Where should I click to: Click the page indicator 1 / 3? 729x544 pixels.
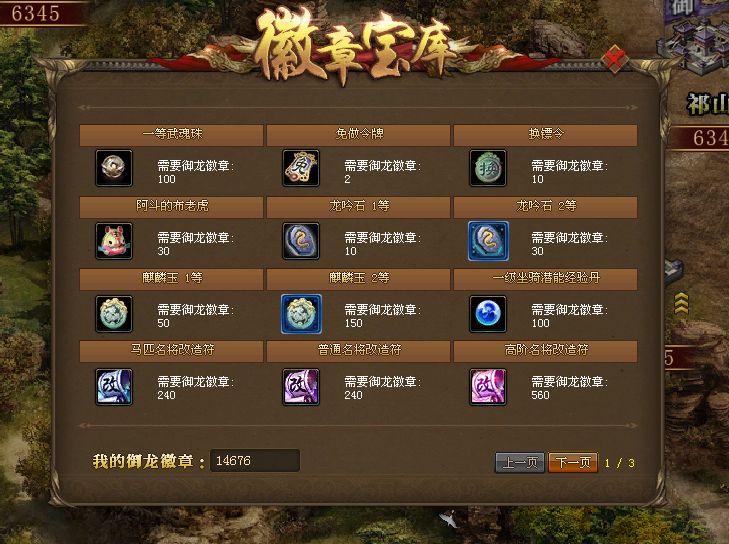pos(619,463)
